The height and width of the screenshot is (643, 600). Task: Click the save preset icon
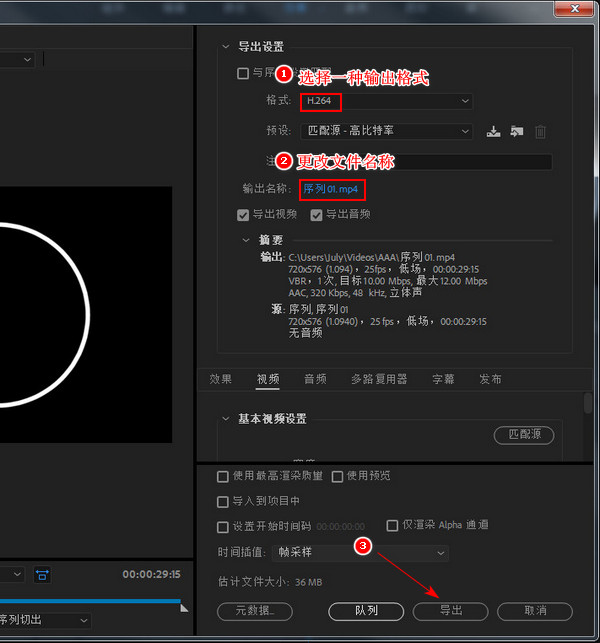(493, 132)
